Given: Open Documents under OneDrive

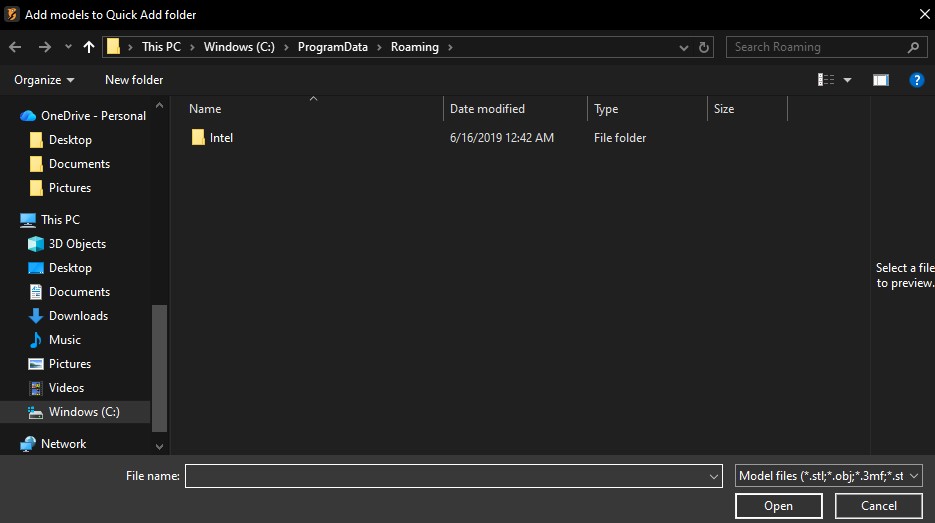Looking at the screenshot, I should pyautogui.click(x=79, y=163).
